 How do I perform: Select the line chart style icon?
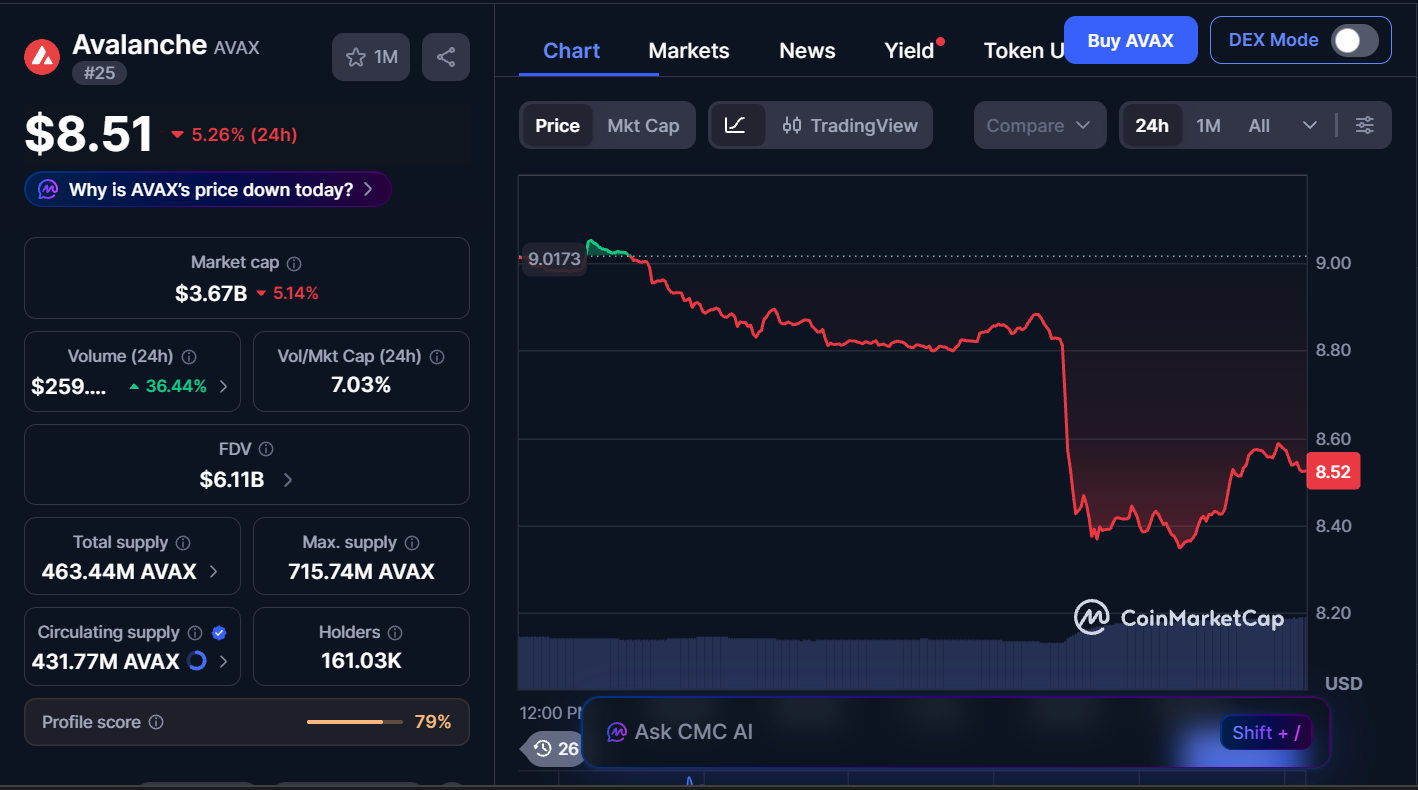738,125
